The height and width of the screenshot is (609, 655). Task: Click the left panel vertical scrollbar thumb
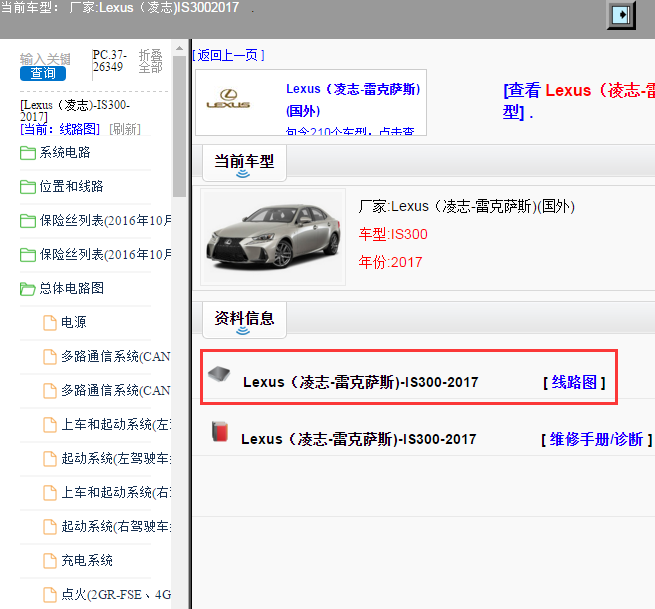(x=179, y=126)
